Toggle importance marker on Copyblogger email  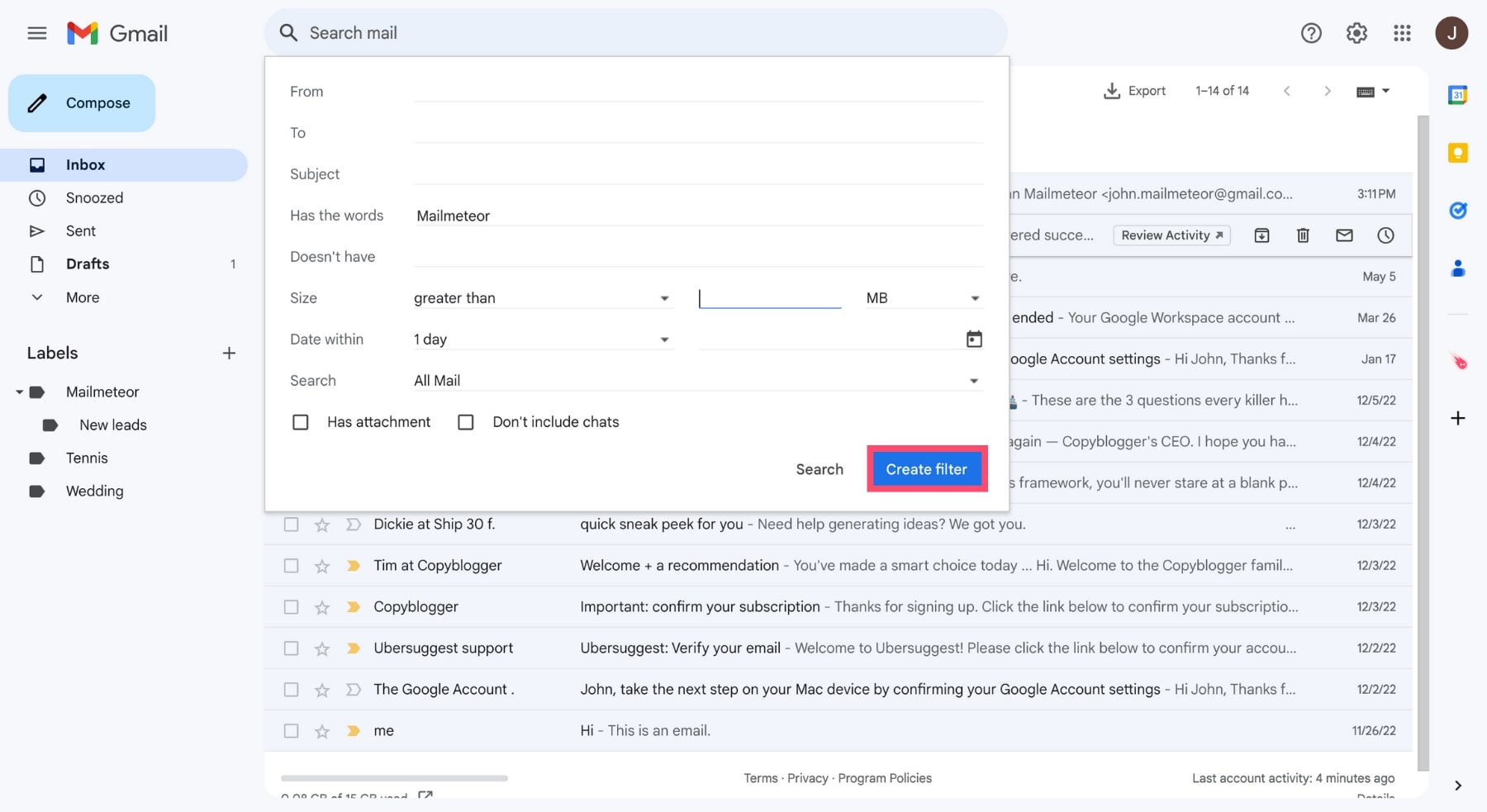[x=354, y=607]
